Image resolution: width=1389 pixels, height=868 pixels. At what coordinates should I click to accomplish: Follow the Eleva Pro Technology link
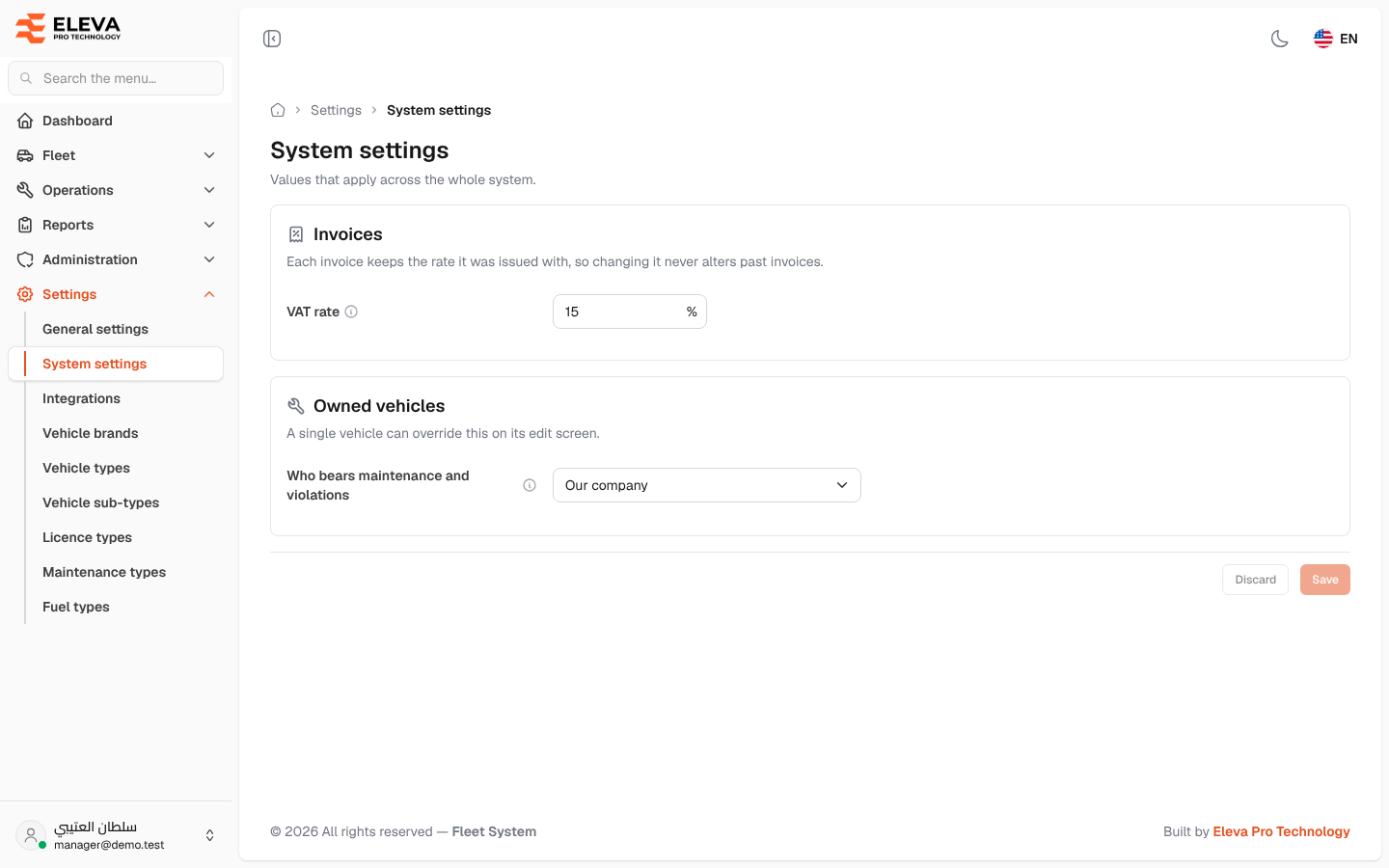(x=1281, y=831)
